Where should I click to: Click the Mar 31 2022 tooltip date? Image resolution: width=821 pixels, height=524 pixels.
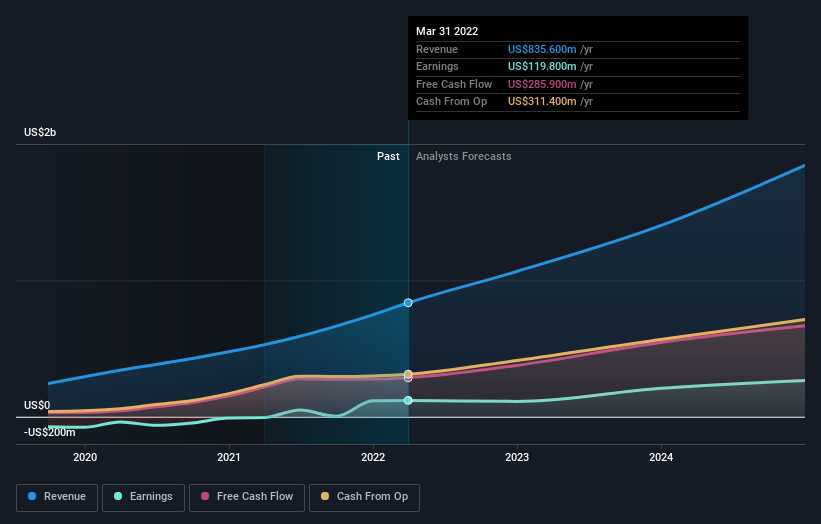447,31
